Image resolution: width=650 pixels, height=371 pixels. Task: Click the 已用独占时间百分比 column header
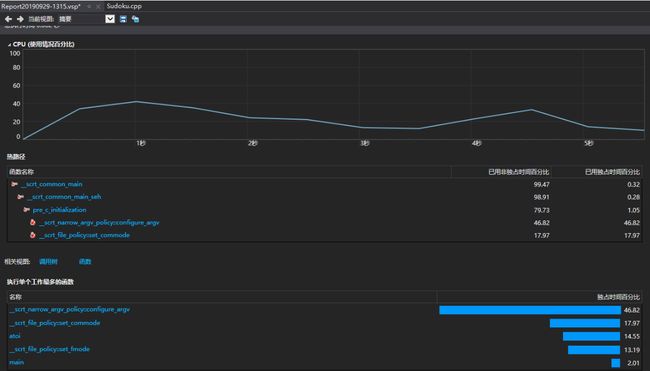point(597,172)
